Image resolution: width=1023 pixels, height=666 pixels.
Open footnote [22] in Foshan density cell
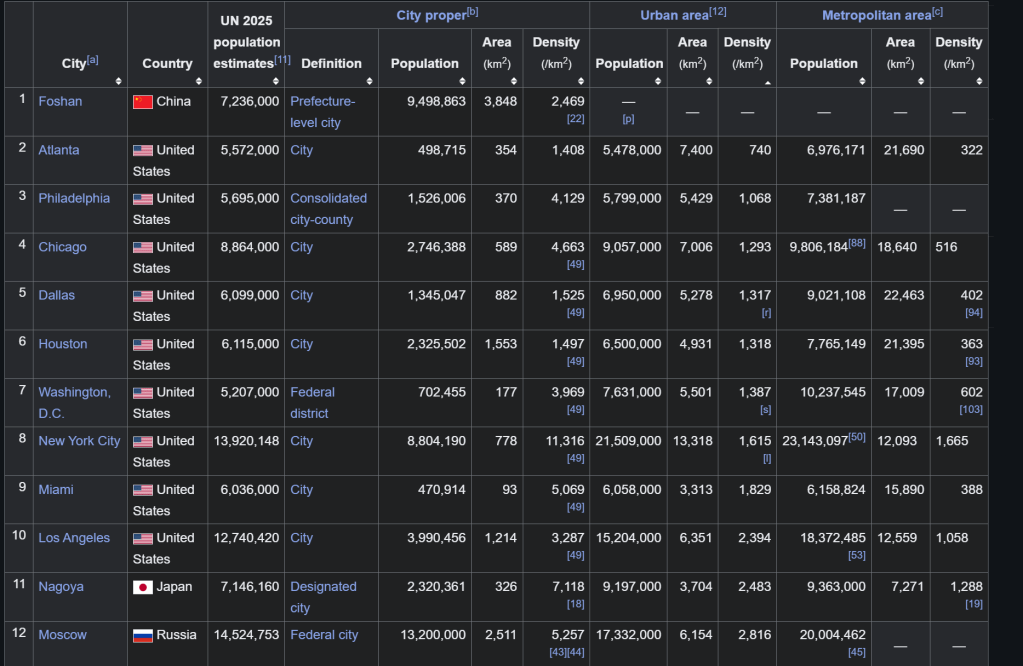[x=575, y=120]
